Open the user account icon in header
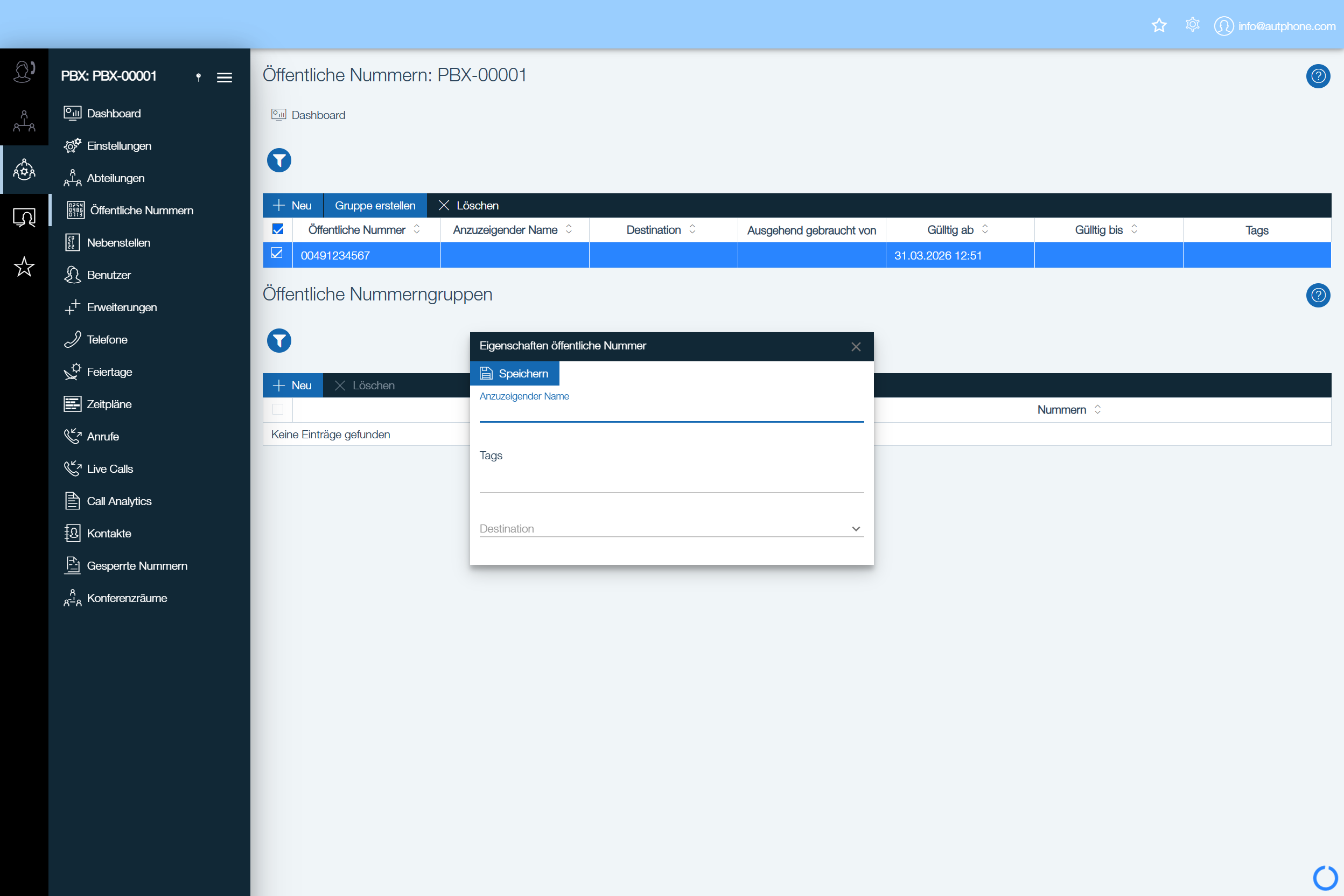This screenshot has height=896, width=1344. coord(1223,26)
